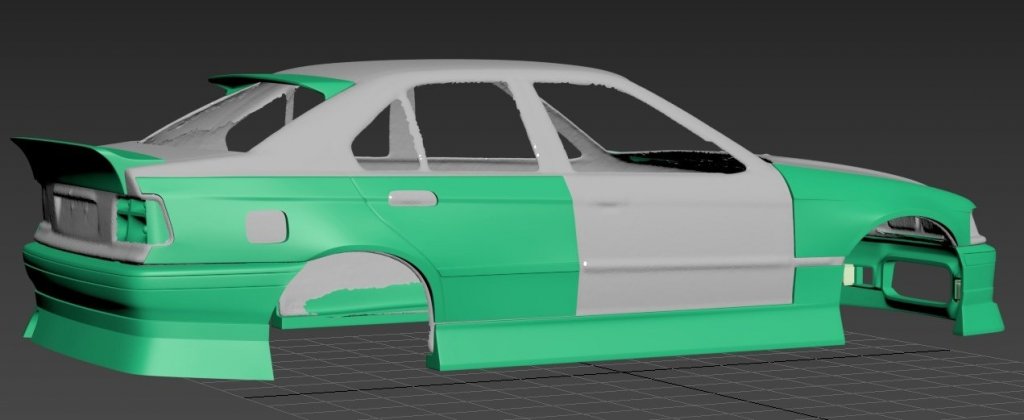Select the green rear door panel
The height and width of the screenshot is (420, 1024).
coord(470,240)
